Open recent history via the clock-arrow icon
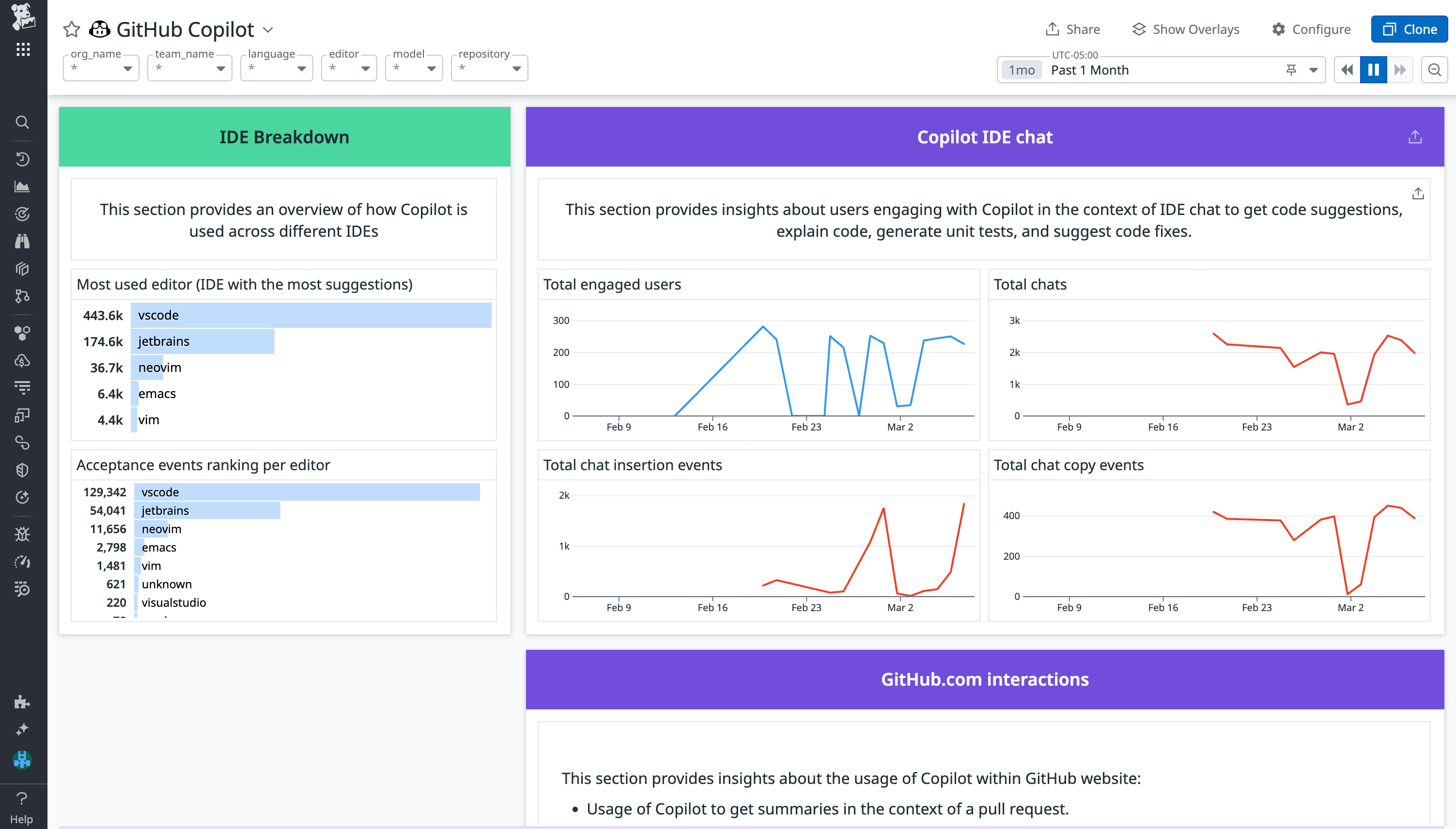Image resolution: width=1456 pixels, height=829 pixels. (22, 159)
